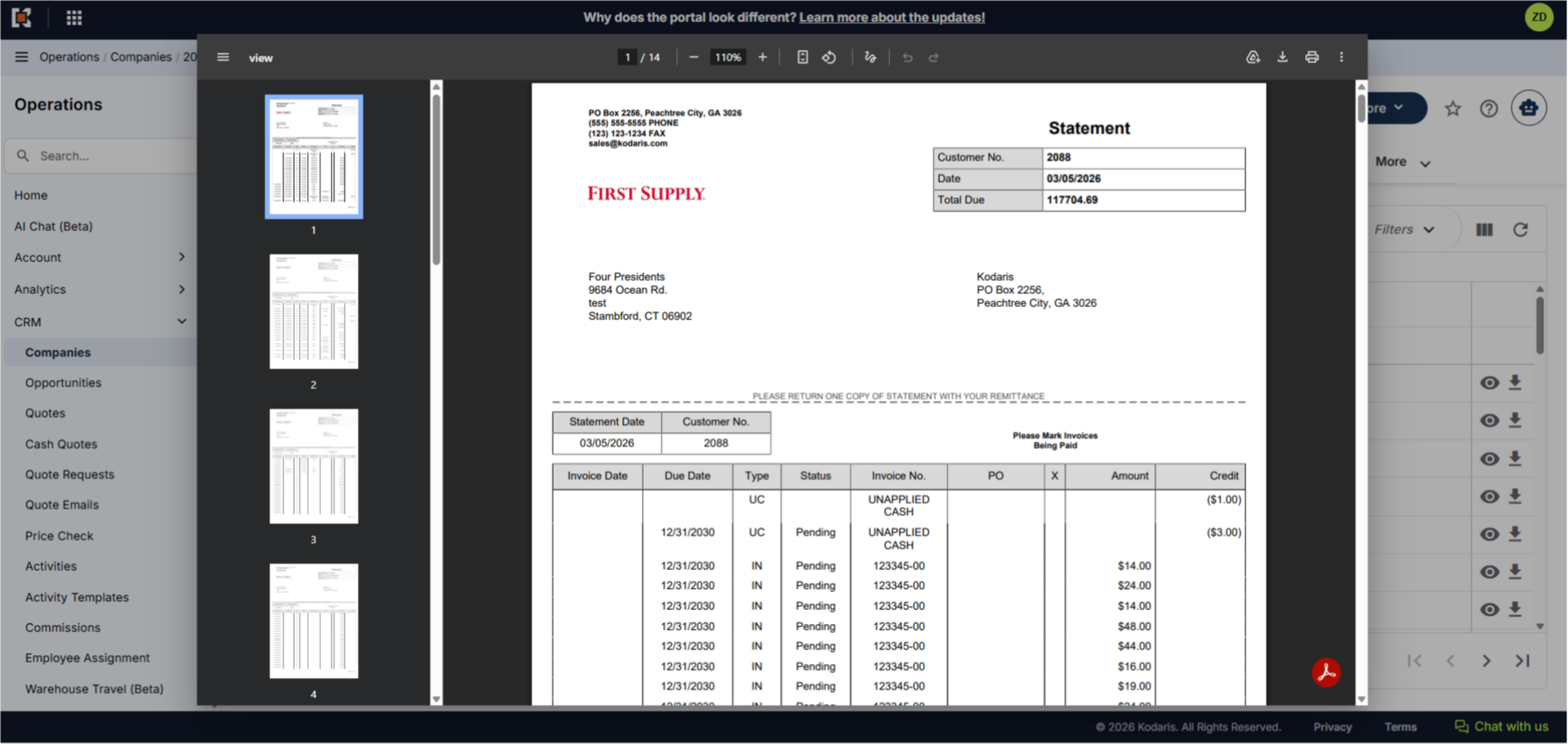Viewport: 1568px width, 744px height.
Task: Refresh the table list
Action: (x=1521, y=229)
